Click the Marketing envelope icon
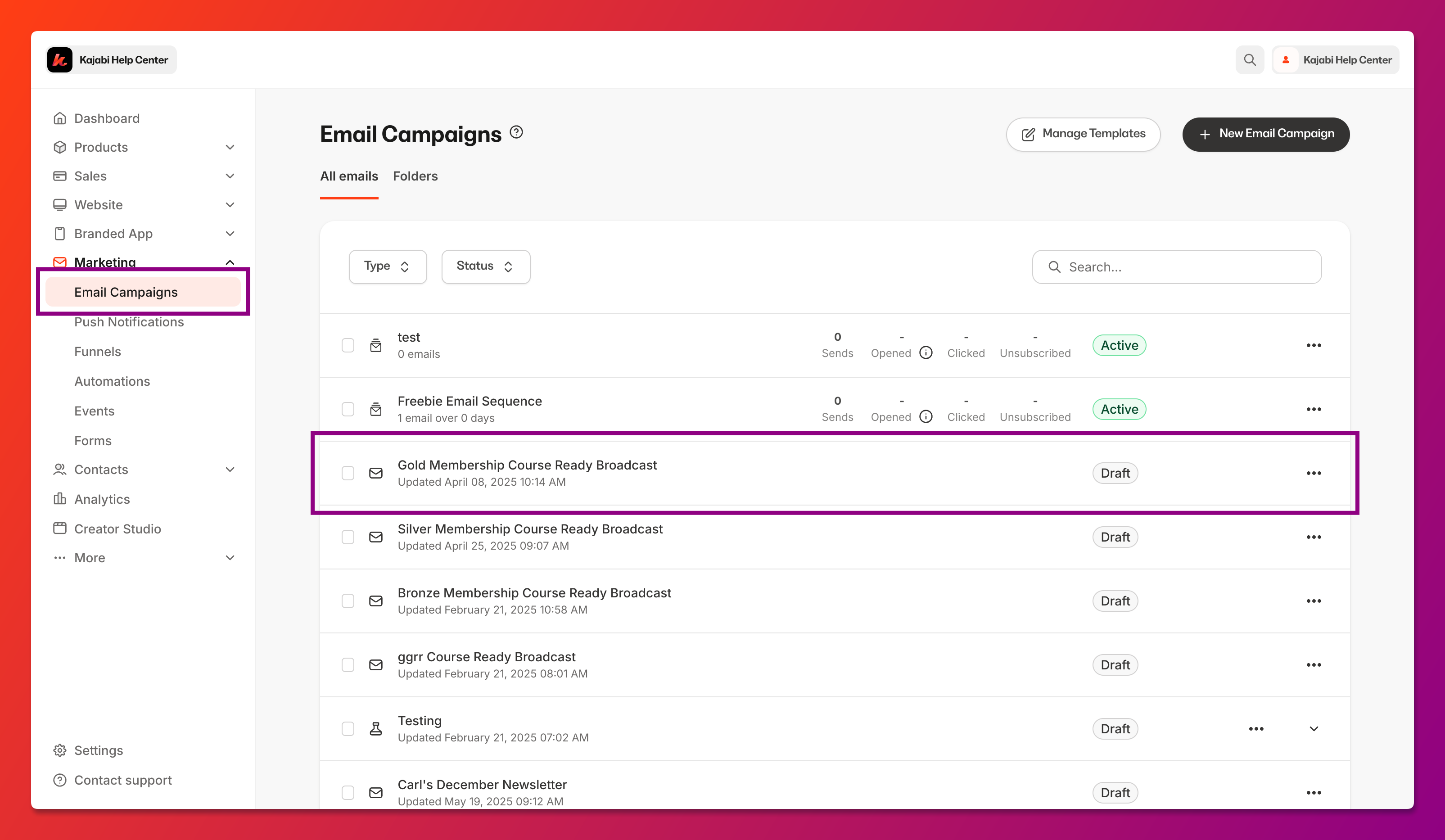1445x840 pixels. pos(59,262)
